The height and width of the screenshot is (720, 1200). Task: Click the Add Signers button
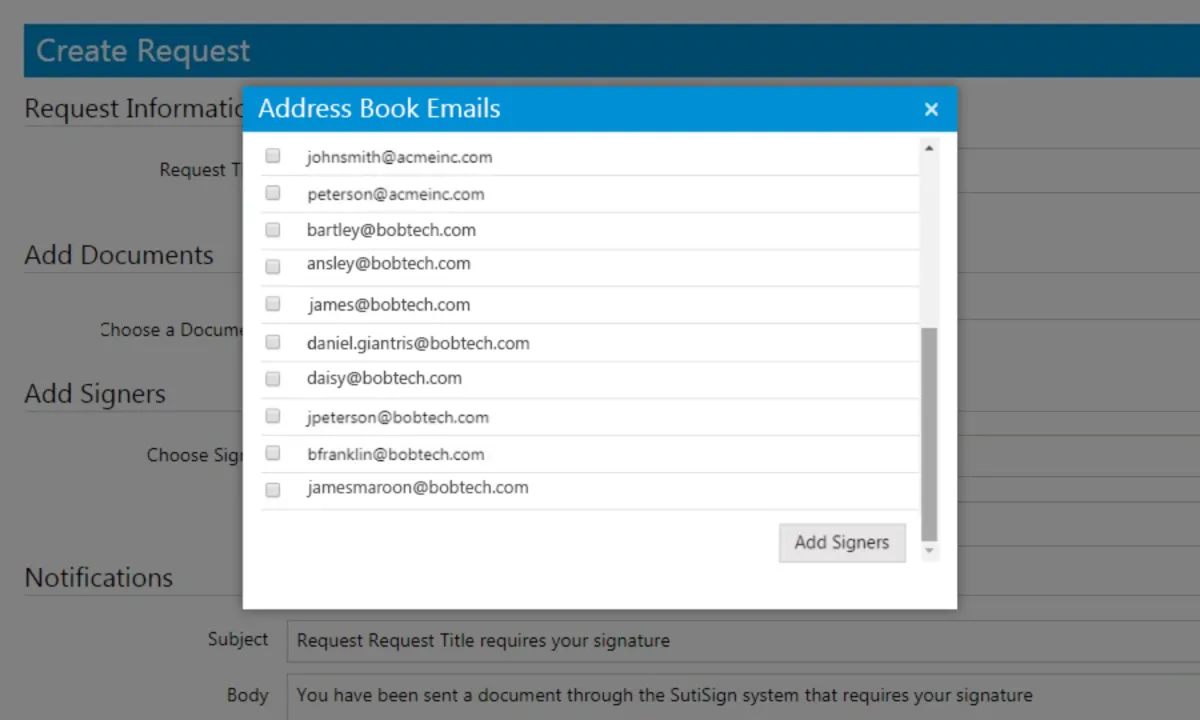[842, 542]
